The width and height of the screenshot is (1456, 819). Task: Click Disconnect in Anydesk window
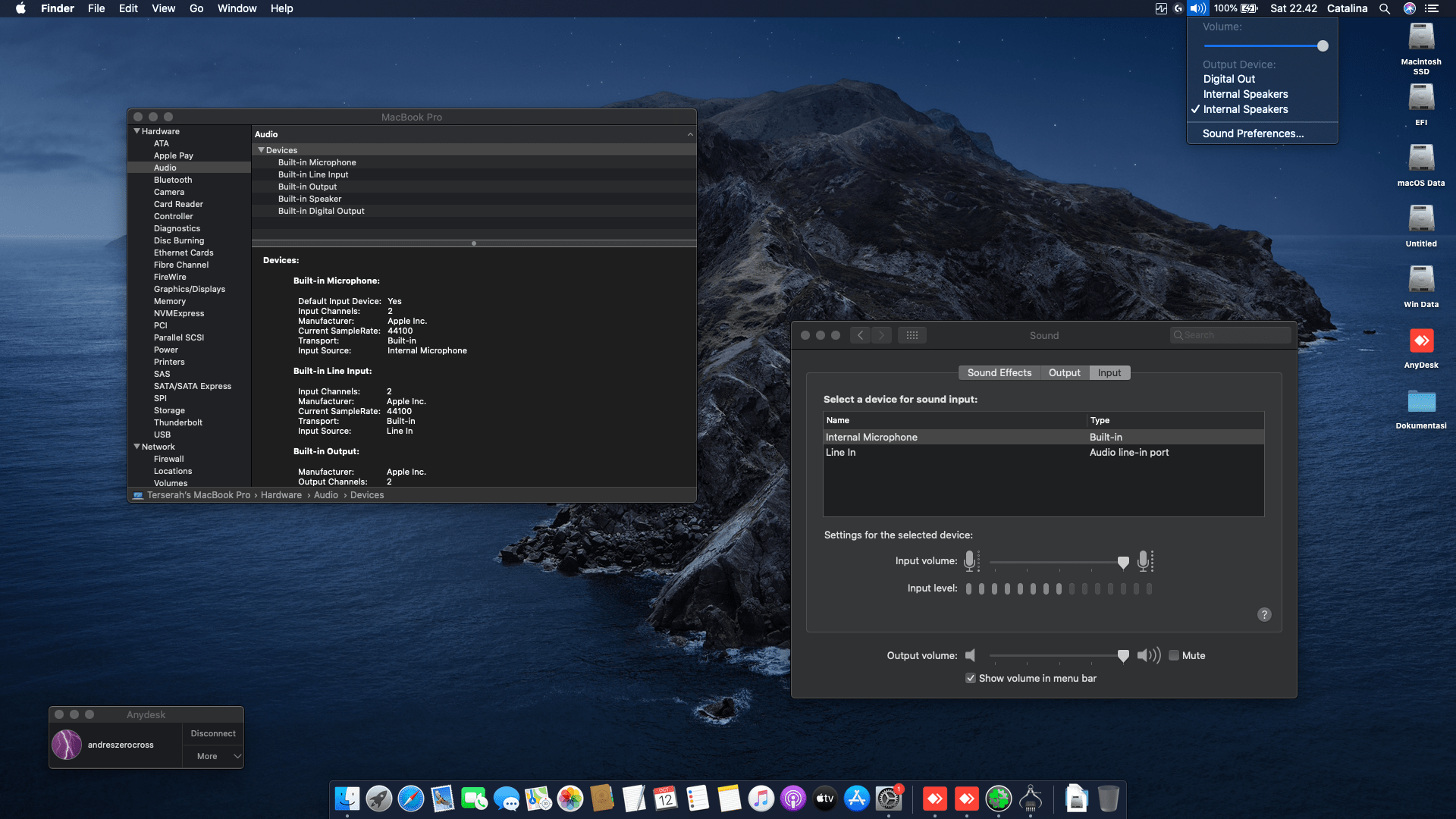[x=213, y=733]
